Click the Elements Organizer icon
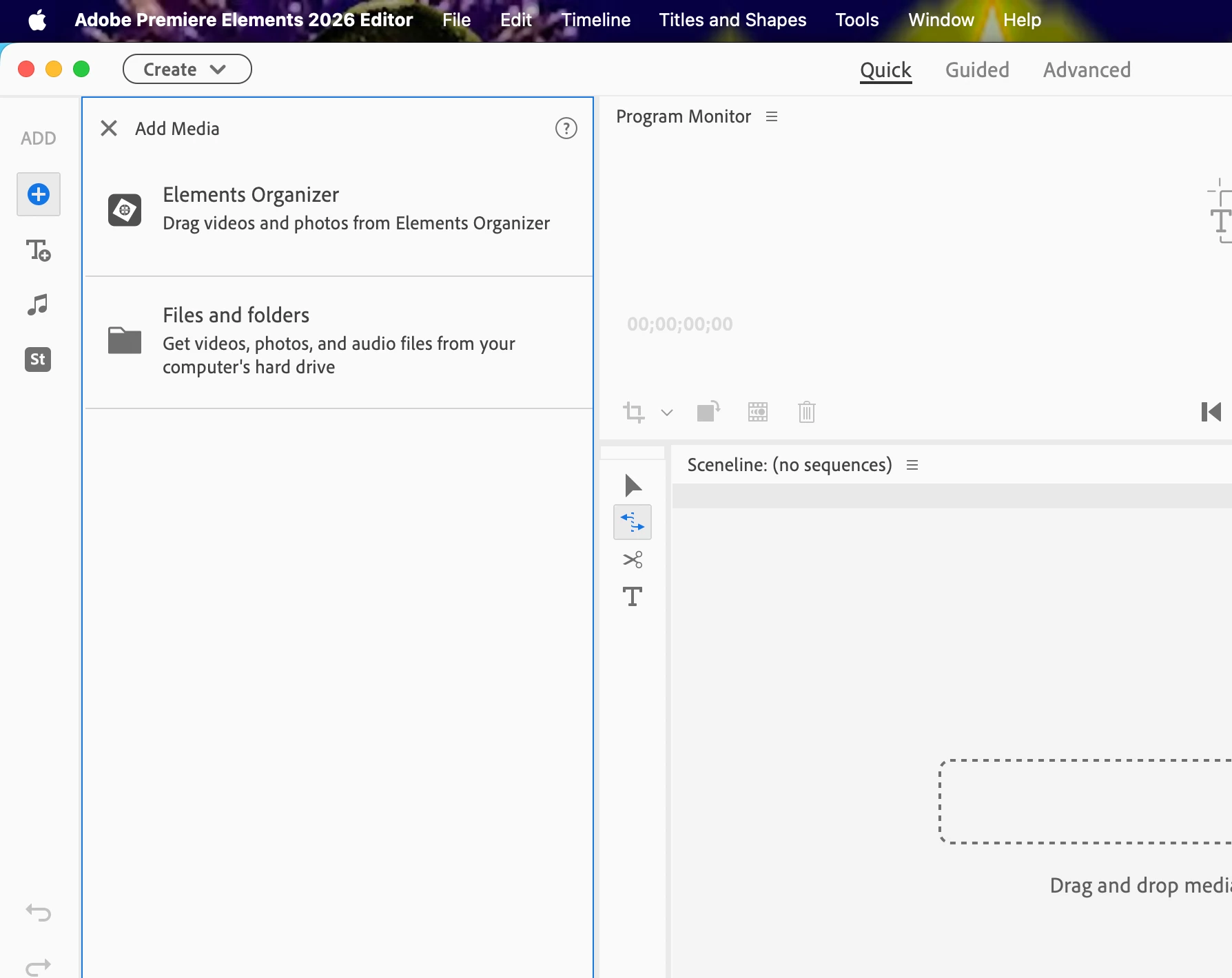Screen dimensions: 1232x978 125,210
